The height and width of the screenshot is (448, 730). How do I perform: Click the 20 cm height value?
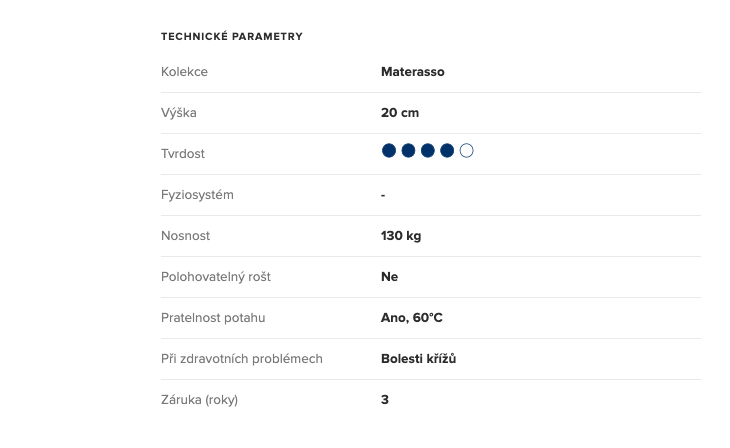(400, 113)
